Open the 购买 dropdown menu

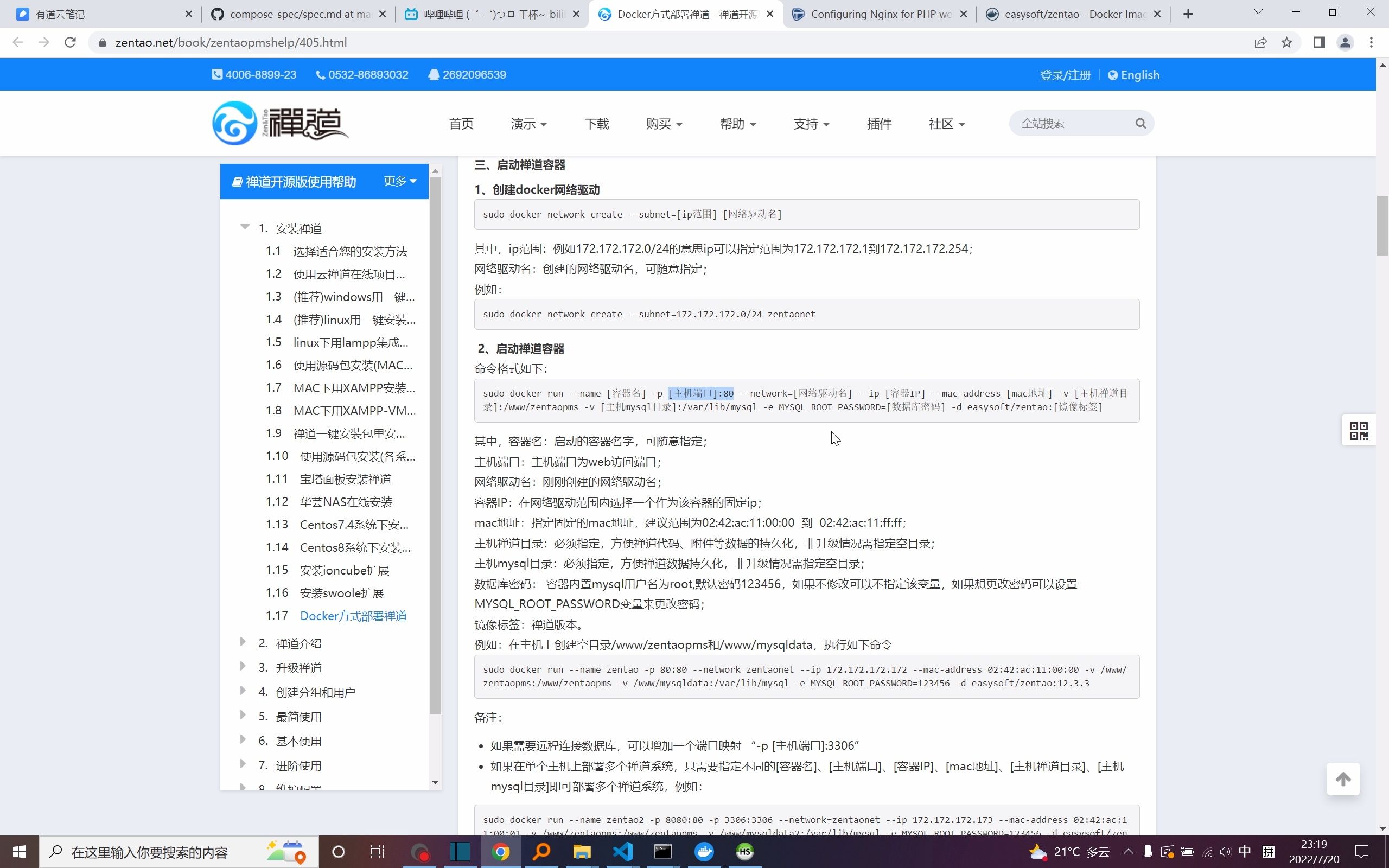coord(664,124)
